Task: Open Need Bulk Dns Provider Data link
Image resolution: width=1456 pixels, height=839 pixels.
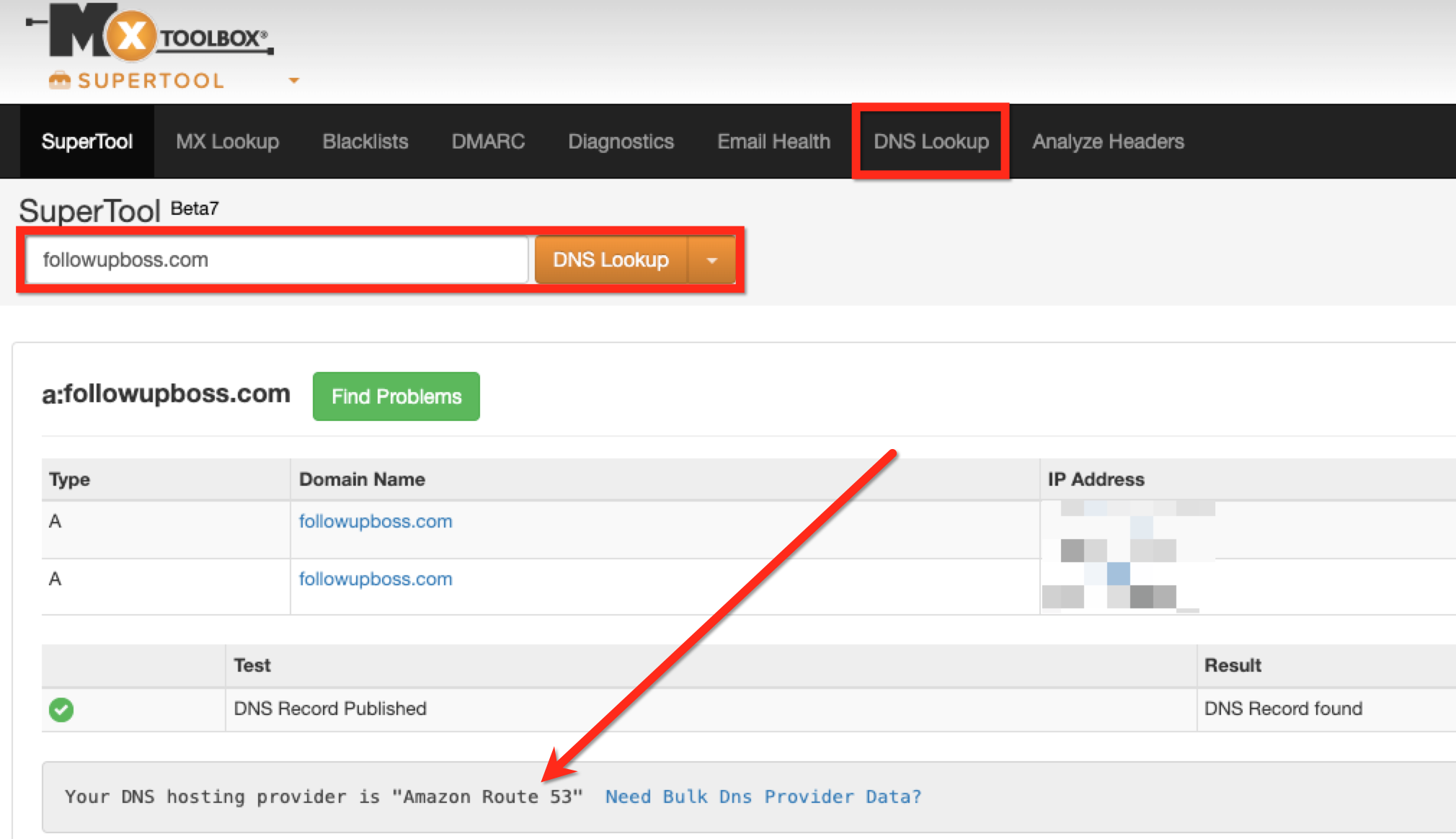Action: tap(763, 796)
